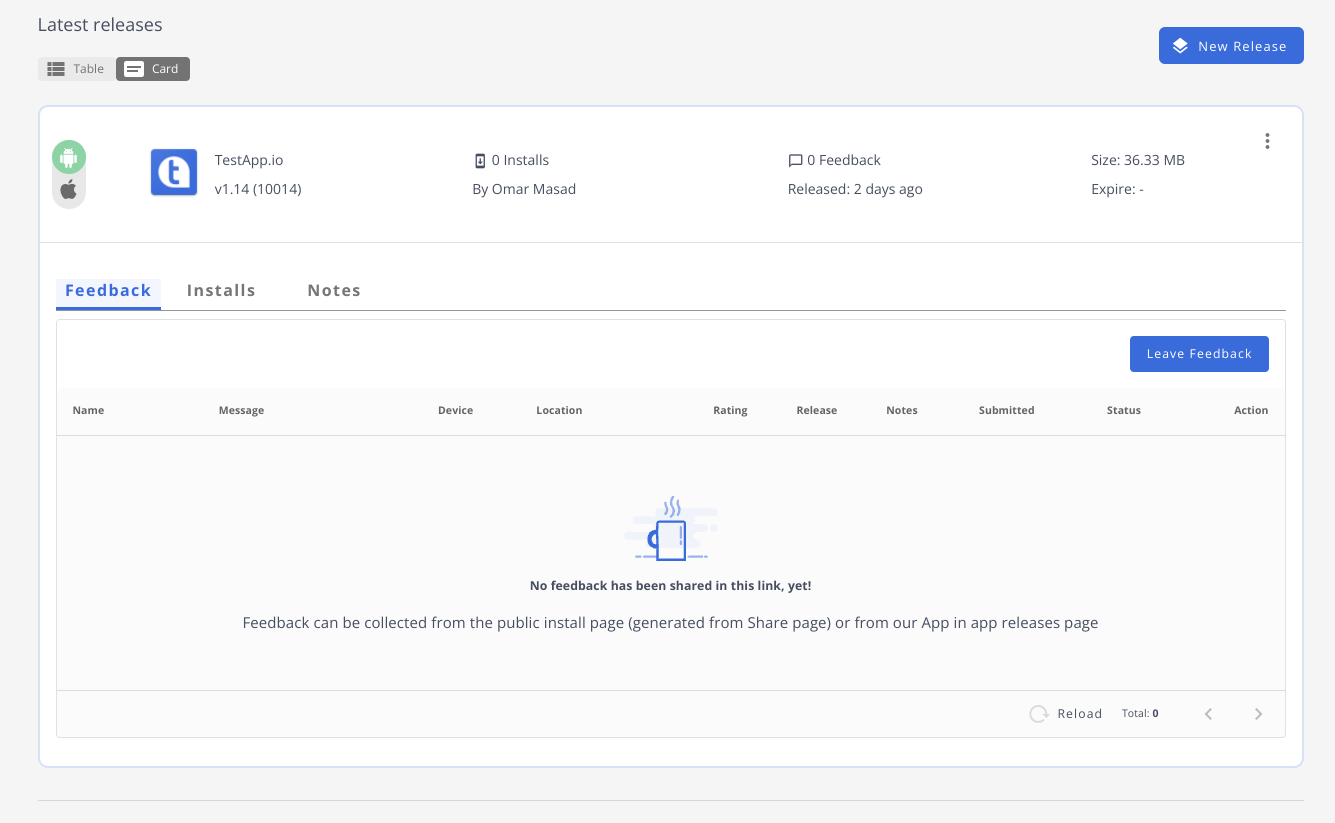Click the Name column header
This screenshot has width=1335, height=823.
[88, 410]
